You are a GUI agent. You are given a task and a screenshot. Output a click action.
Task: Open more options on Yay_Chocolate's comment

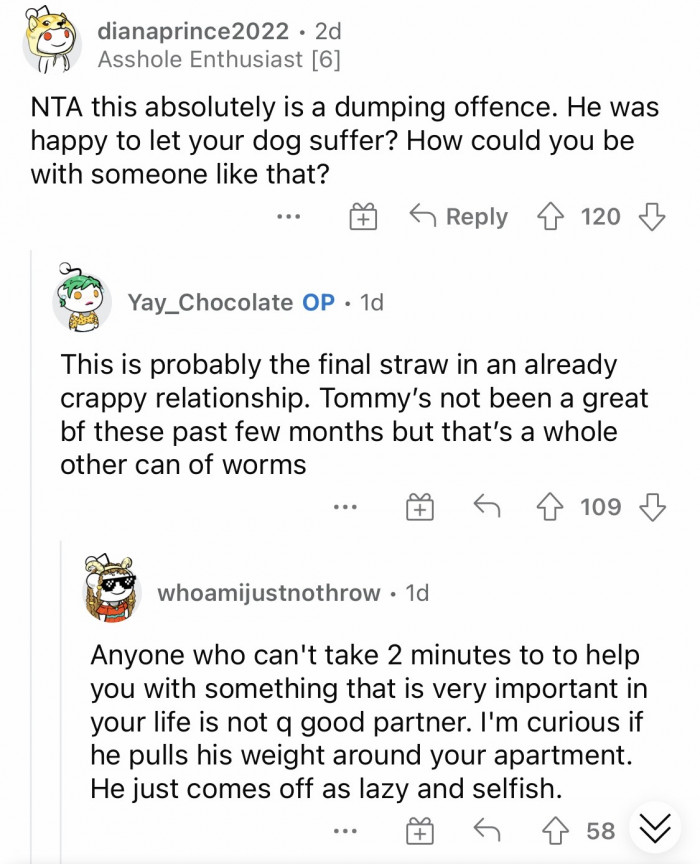click(x=346, y=507)
